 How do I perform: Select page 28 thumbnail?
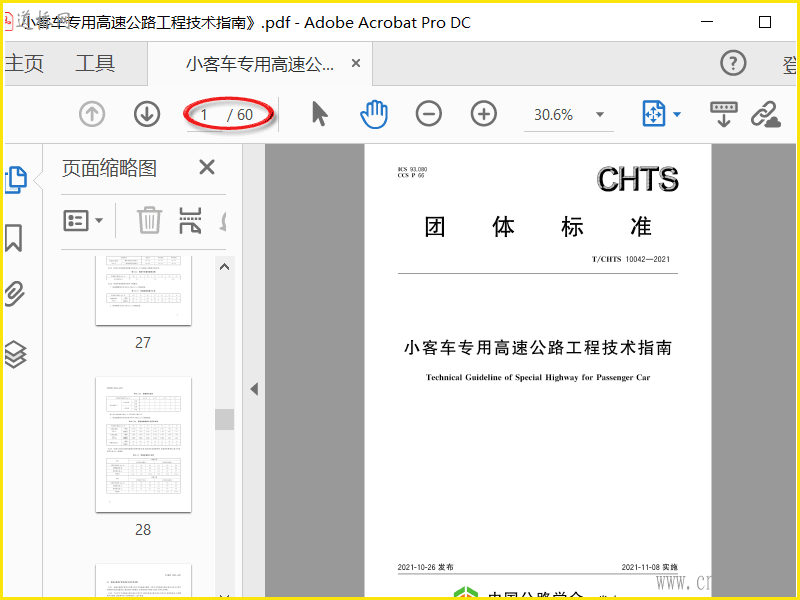point(143,444)
